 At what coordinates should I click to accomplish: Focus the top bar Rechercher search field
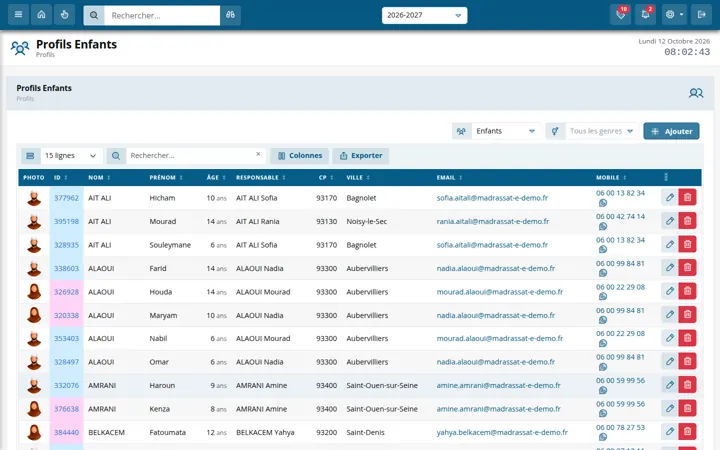click(x=162, y=16)
